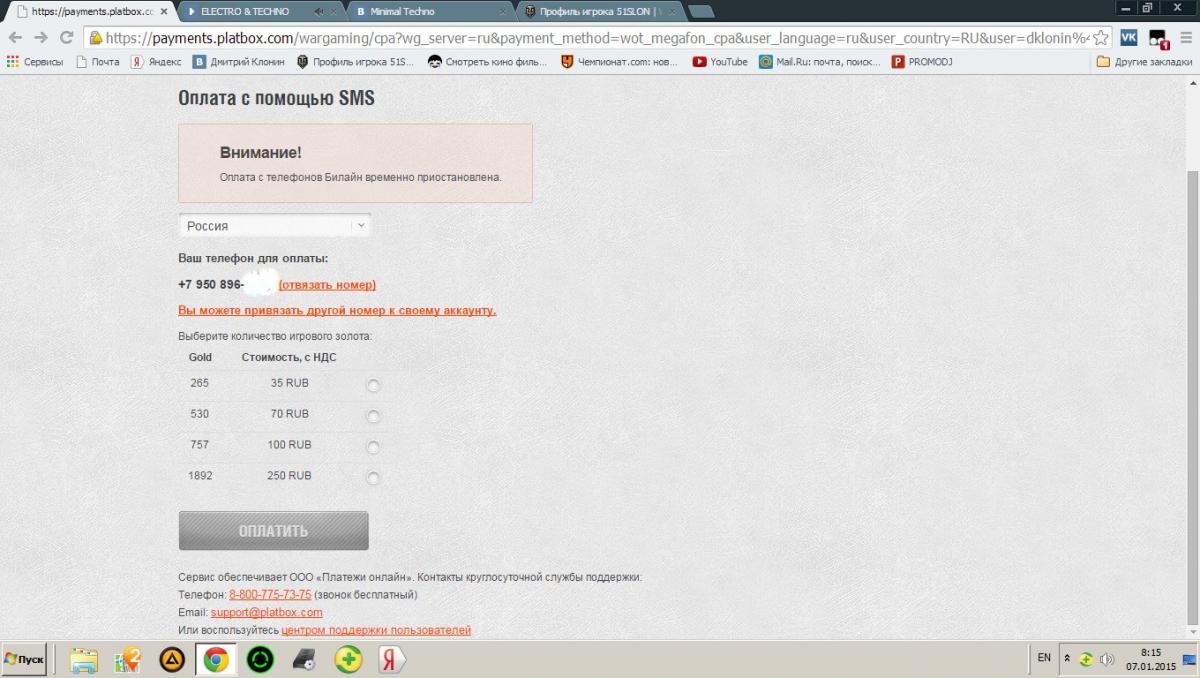The width and height of the screenshot is (1200, 678).
Task: Click the green tray sync icon
Action: pos(1085,660)
